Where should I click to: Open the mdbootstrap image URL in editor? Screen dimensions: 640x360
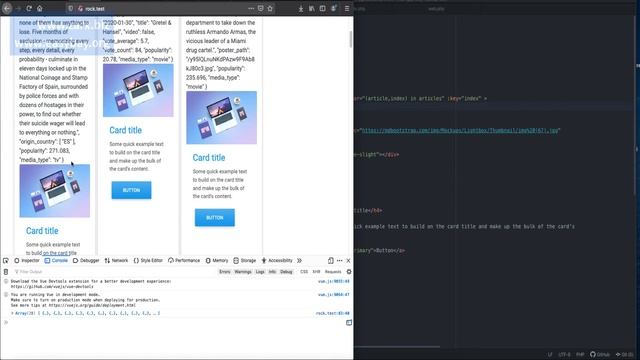click(460, 131)
